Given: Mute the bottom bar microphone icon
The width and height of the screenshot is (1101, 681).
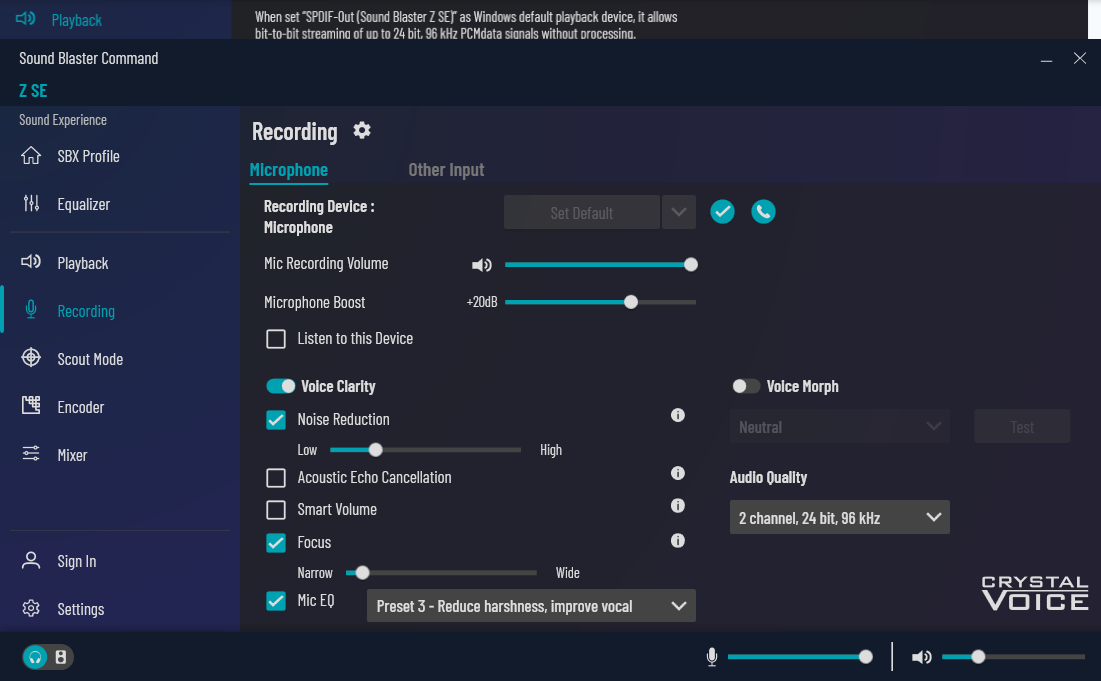Looking at the screenshot, I should [712, 657].
